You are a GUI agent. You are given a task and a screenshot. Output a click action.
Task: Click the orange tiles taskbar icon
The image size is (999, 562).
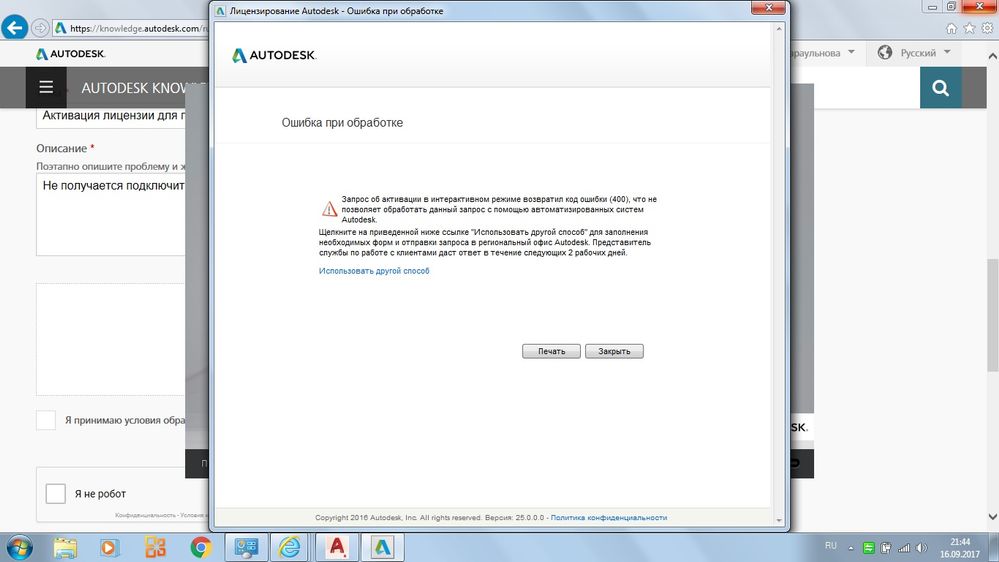(155, 547)
